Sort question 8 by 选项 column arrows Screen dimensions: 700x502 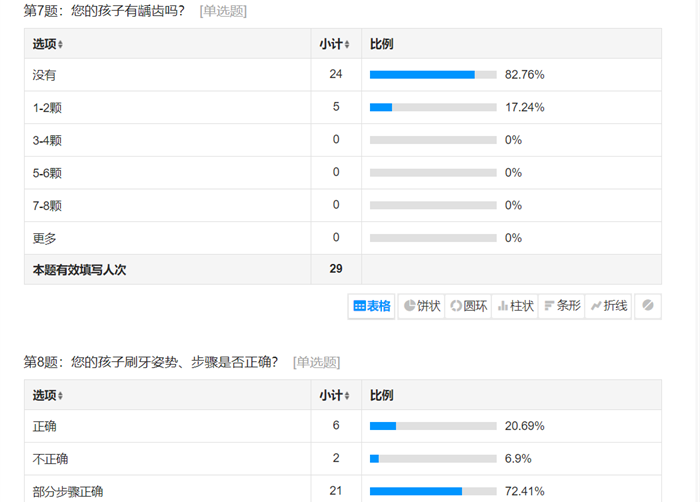[60, 396]
